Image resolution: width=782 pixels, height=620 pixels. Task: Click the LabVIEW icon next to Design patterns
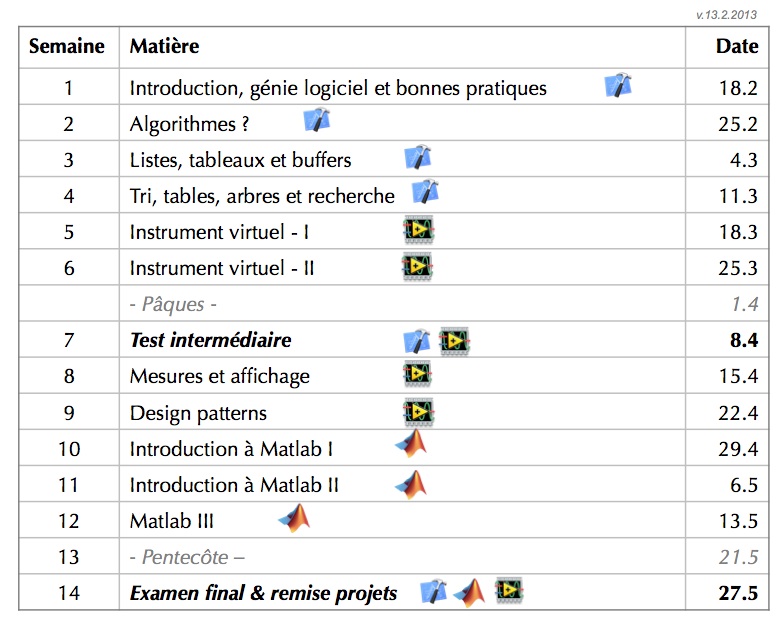[x=417, y=411]
